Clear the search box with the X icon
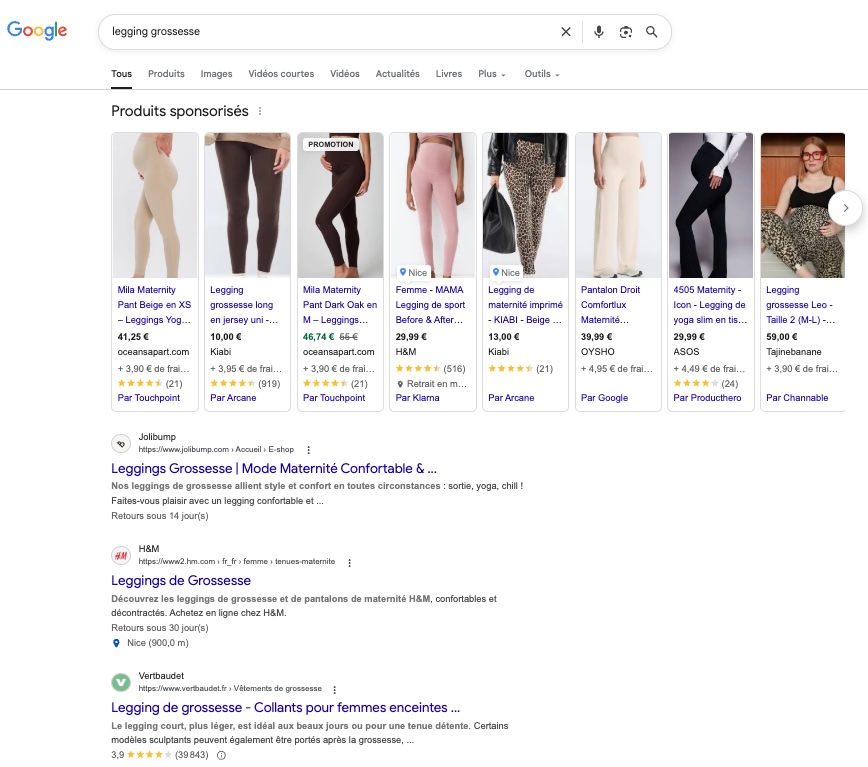The width and height of the screenshot is (868, 767). (x=566, y=32)
